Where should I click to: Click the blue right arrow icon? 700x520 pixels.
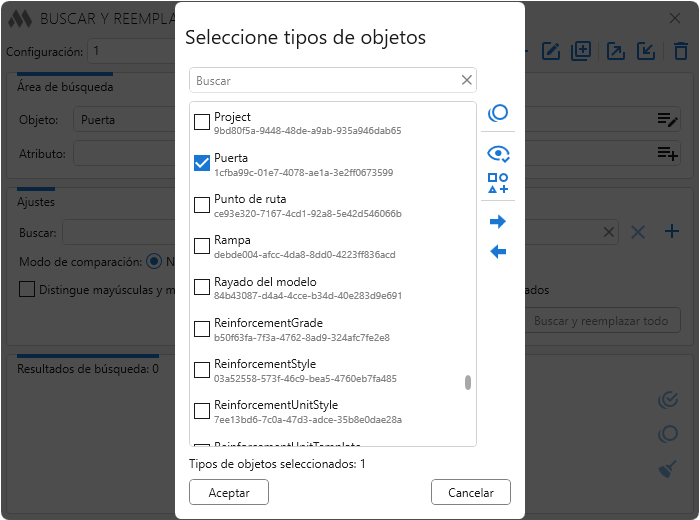point(498,222)
